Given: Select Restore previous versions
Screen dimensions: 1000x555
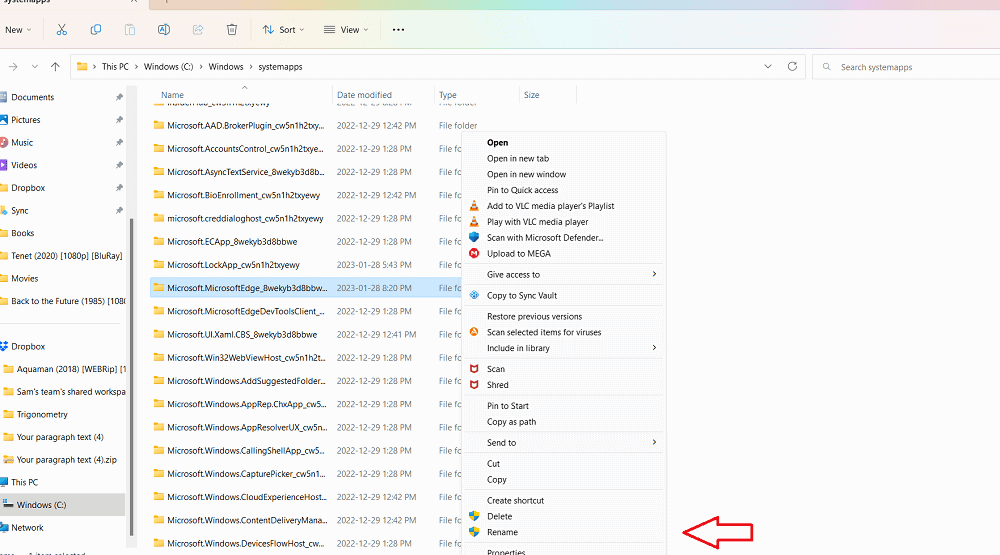Looking at the screenshot, I should [x=534, y=316].
